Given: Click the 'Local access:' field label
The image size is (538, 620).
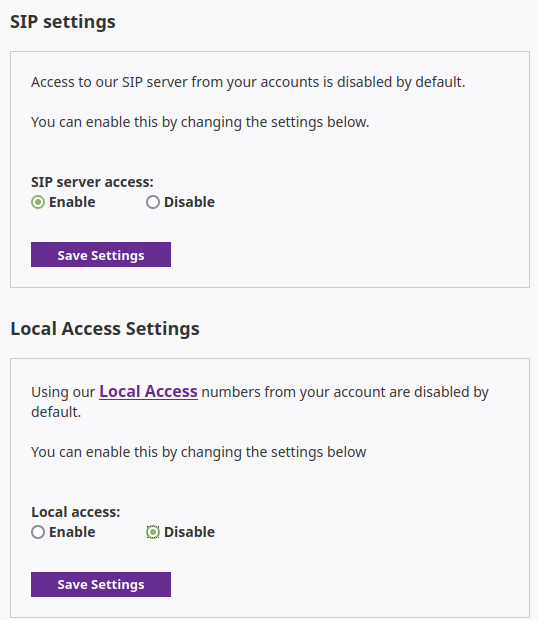Looking at the screenshot, I should (x=76, y=512).
